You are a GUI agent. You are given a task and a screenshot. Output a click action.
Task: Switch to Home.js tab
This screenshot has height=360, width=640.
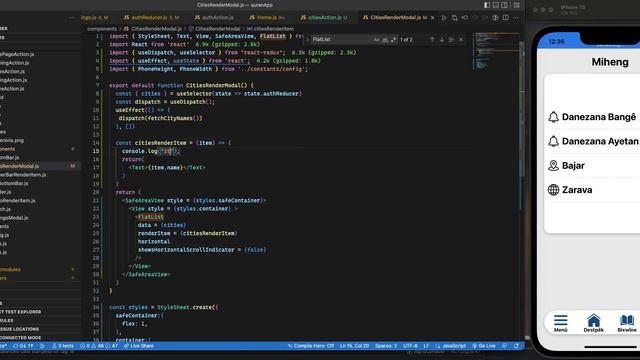268,18
